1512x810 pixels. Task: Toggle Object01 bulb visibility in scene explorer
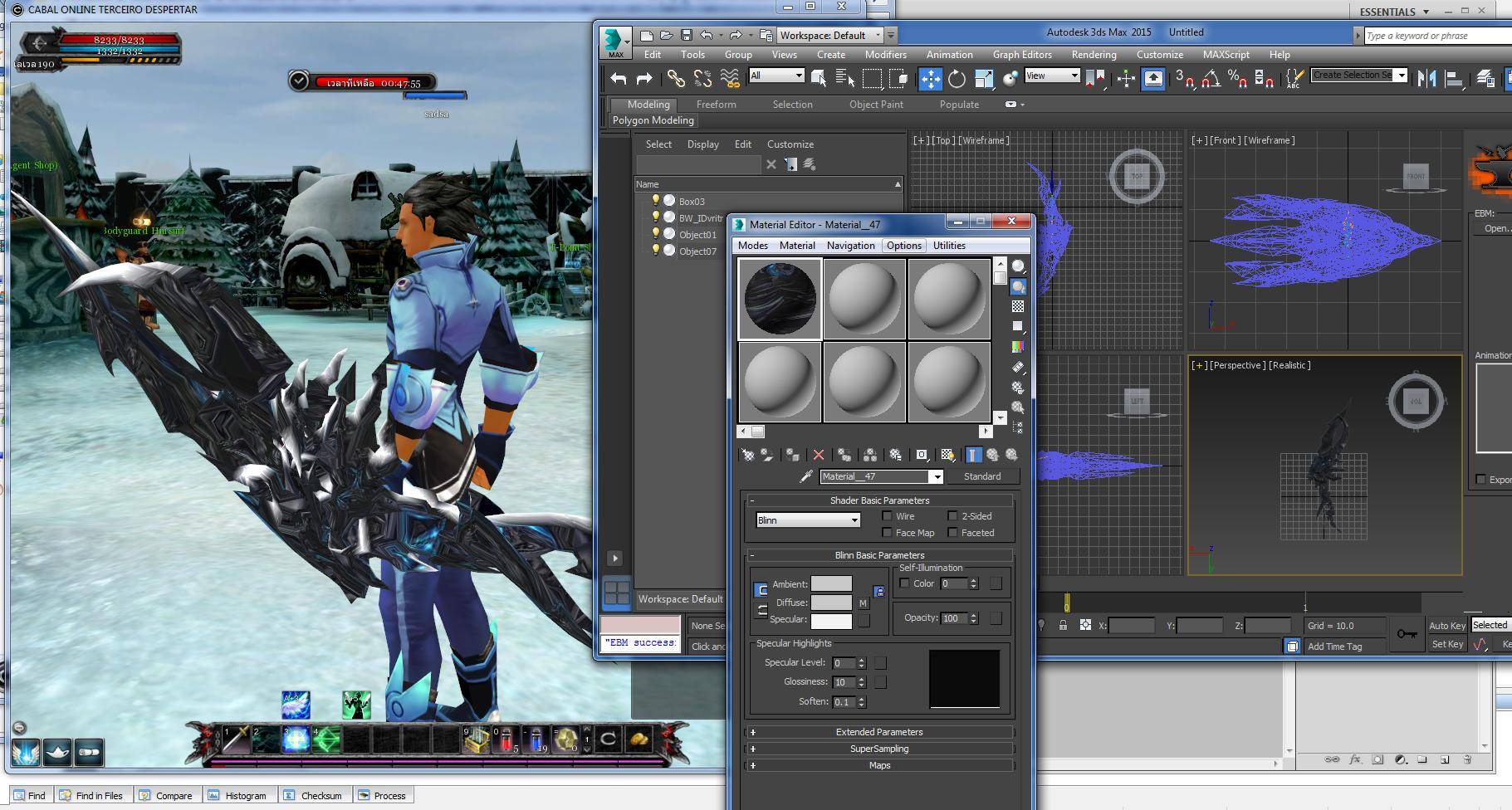655,233
